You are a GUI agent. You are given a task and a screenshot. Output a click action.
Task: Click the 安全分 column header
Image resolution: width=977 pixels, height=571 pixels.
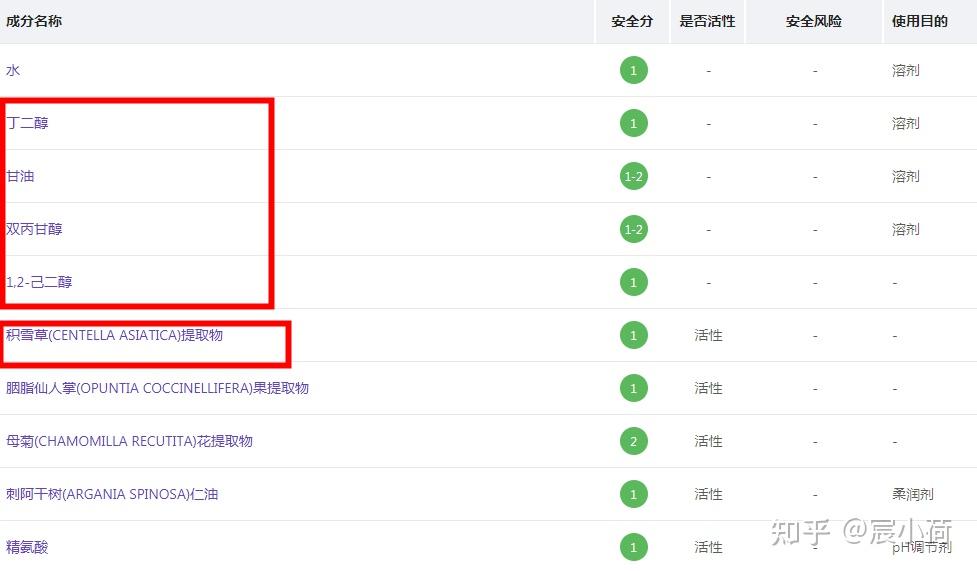(632, 21)
